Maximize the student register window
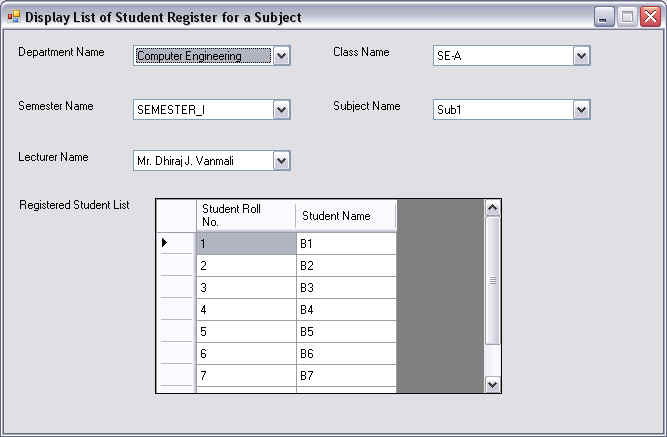667x437 pixels. click(626, 17)
